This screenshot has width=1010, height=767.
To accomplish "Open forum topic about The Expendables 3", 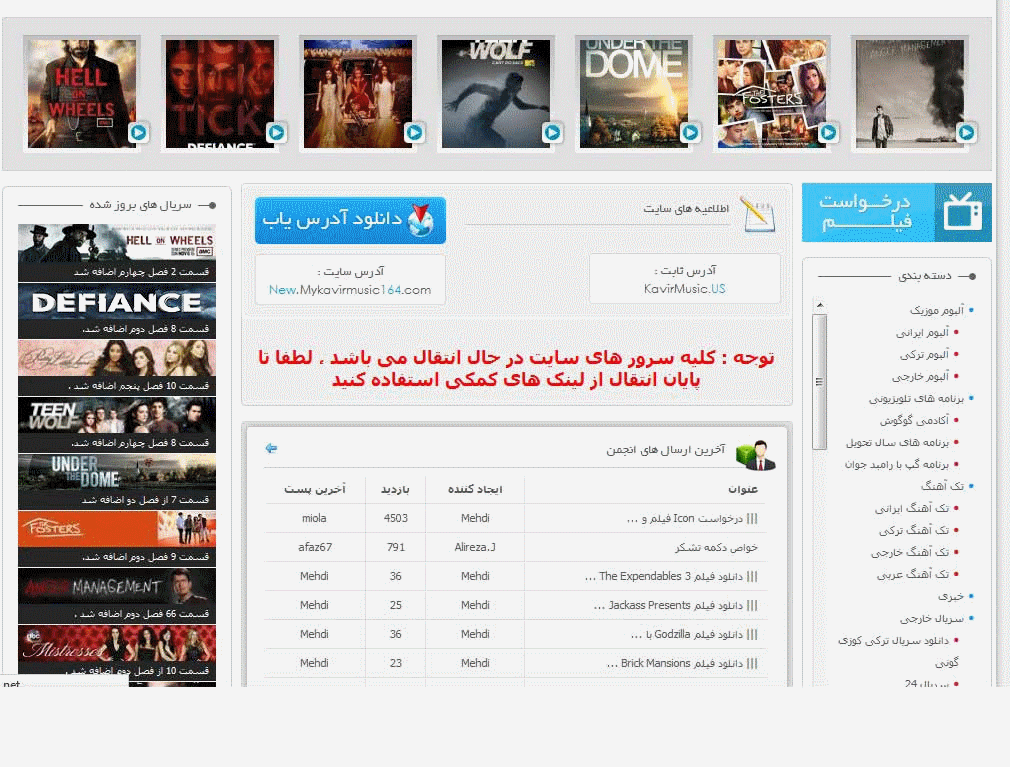I will pyautogui.click(x=671, y=576).
